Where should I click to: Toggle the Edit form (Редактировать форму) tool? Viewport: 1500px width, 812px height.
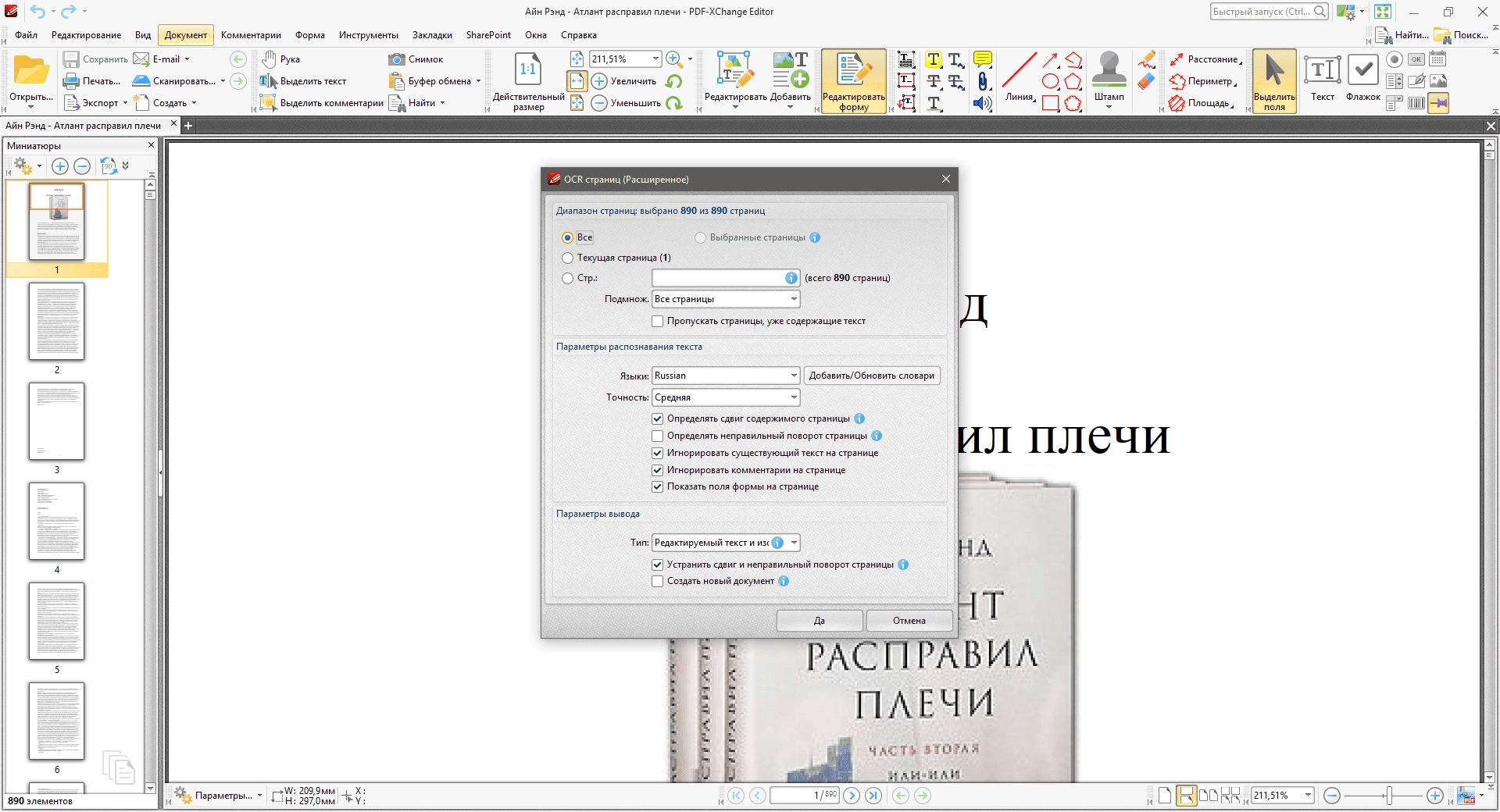[x=854, y=81]
